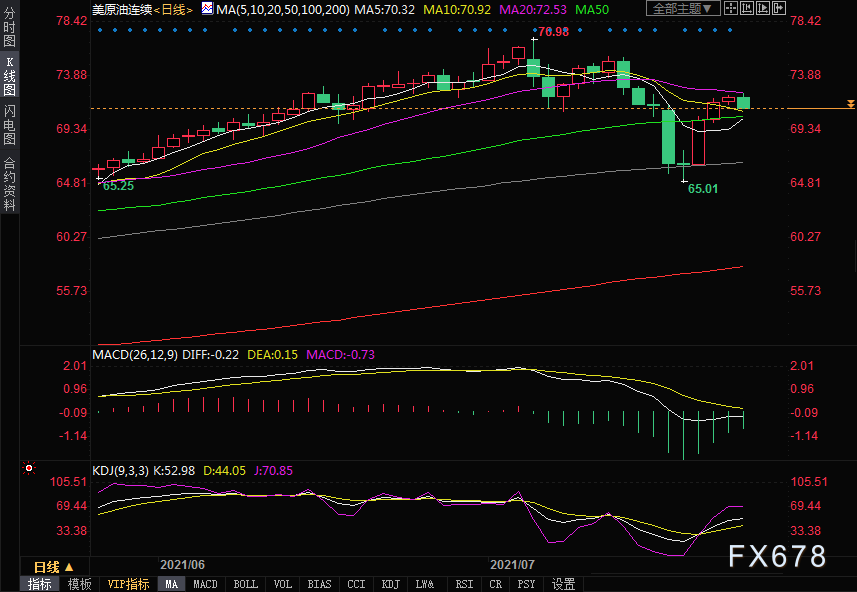
Task: Click the latest green candlestick
Action: pos(743,102)
